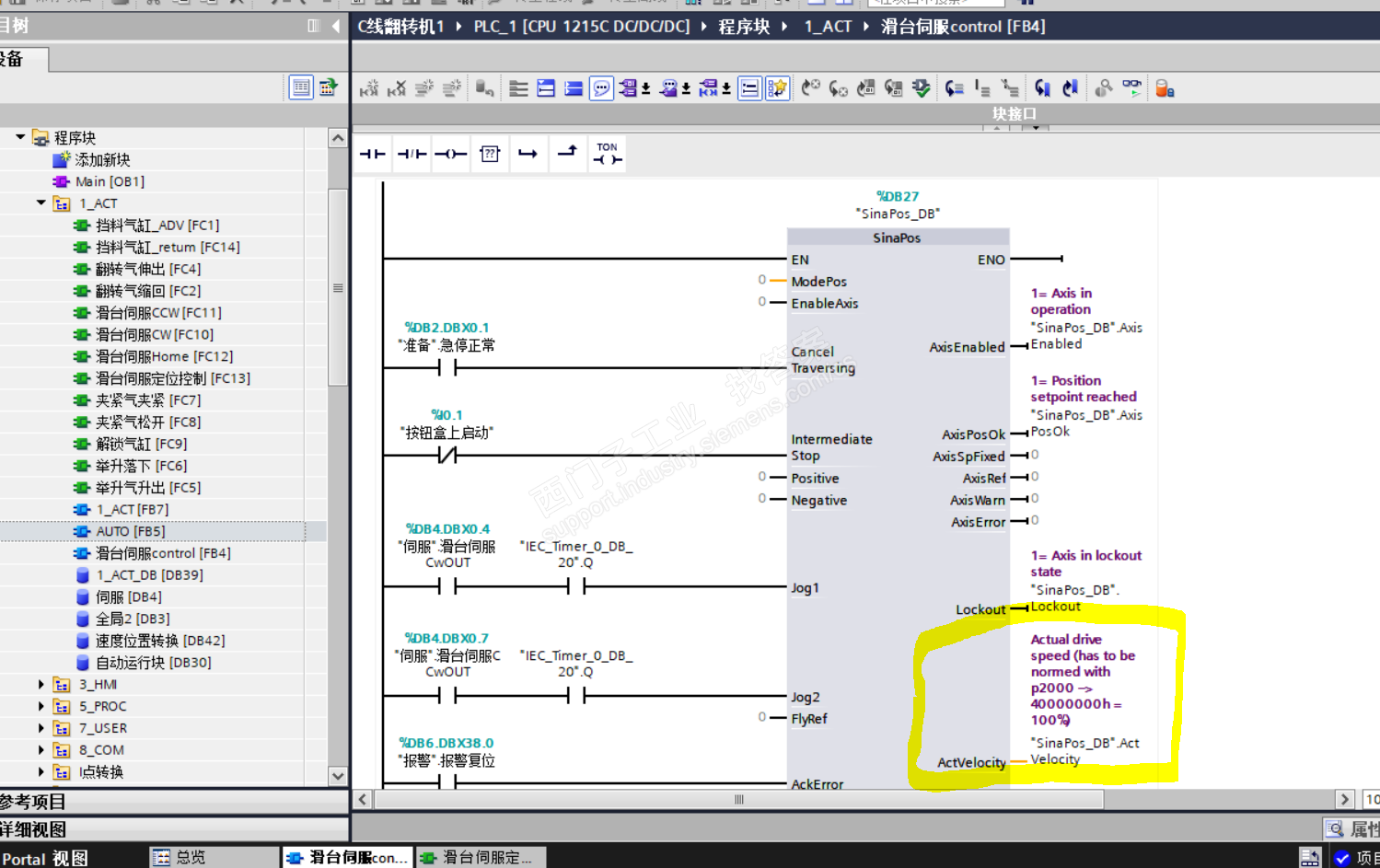Viewport: 1380px width, 868px height.
Task: Expand the I点转换 folder
Action: click(x=41, y=771)
